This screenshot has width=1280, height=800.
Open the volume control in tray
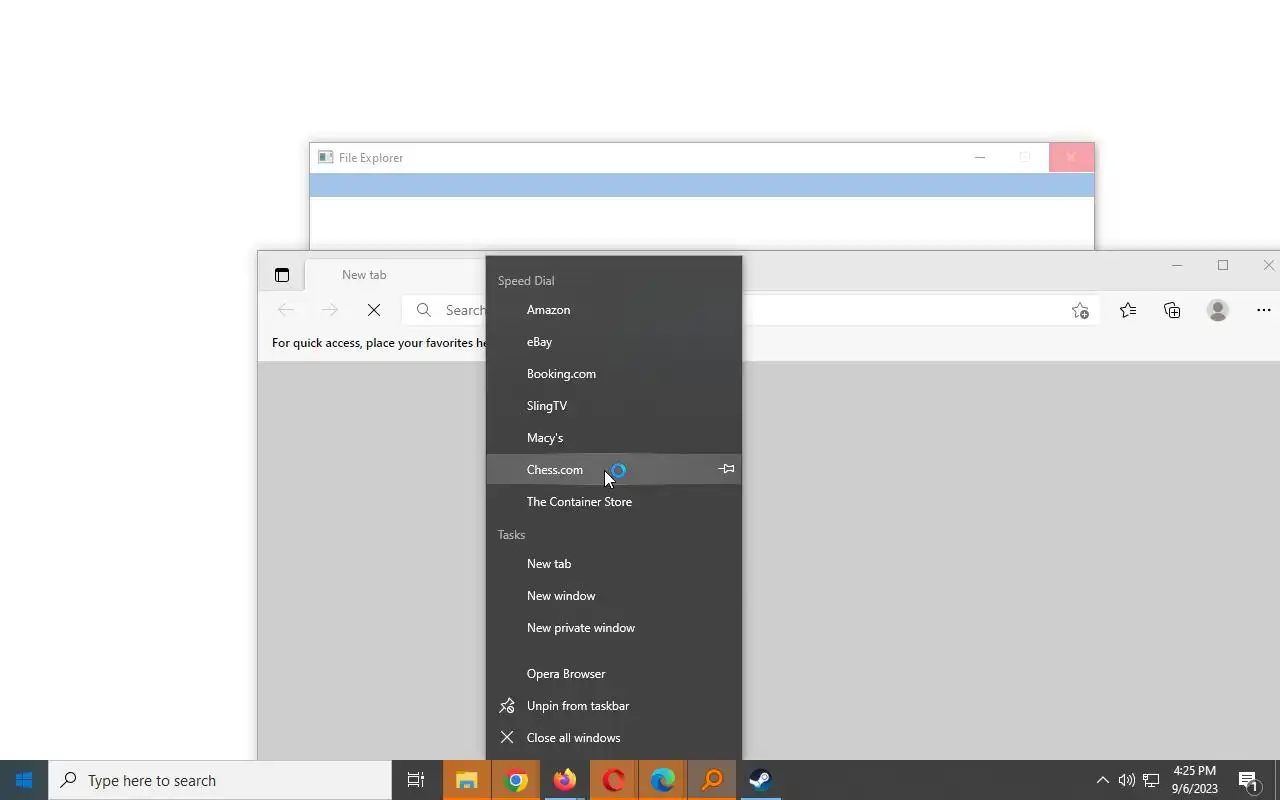[1127, 780]
